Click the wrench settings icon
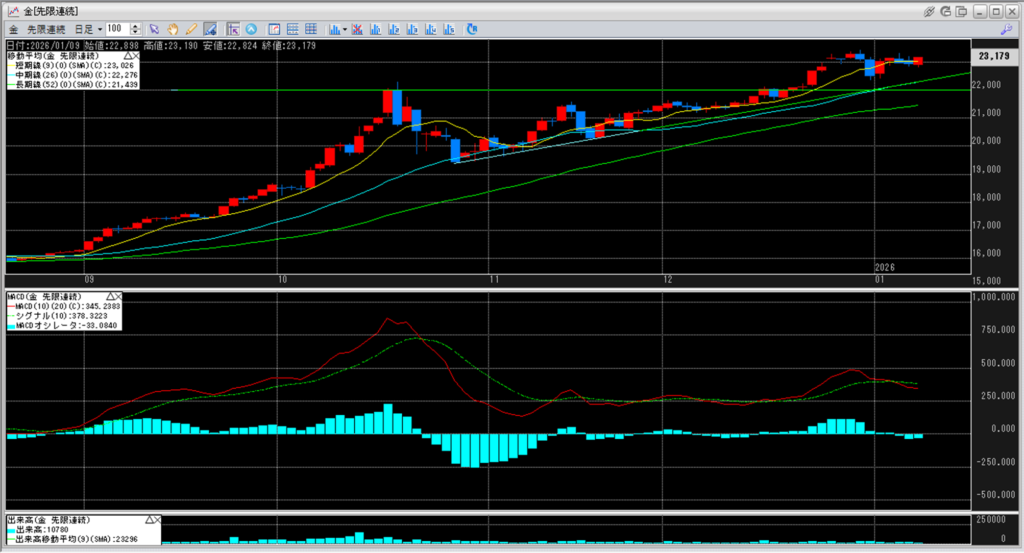1024x553 pixels. [x=1006, y=29]
